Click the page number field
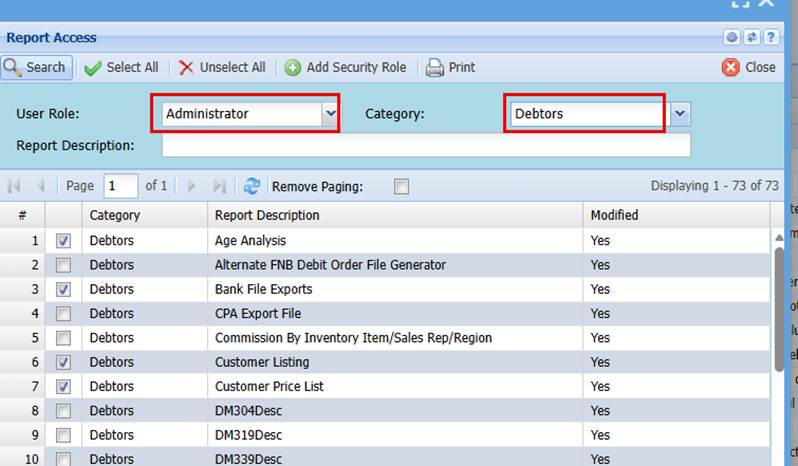The image size is (798, 466). 121,186
